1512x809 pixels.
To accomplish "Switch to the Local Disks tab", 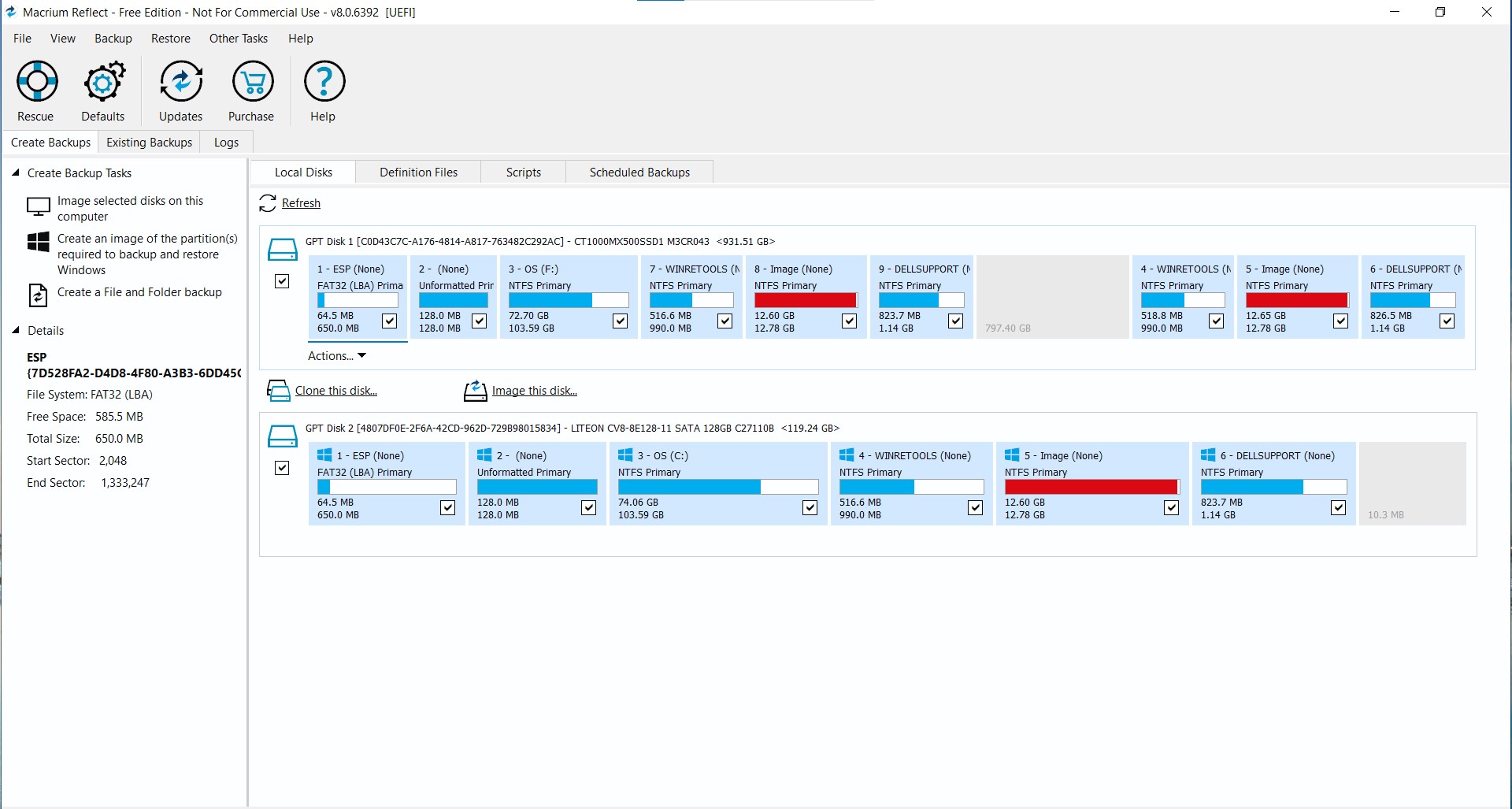I will point(303,173).
